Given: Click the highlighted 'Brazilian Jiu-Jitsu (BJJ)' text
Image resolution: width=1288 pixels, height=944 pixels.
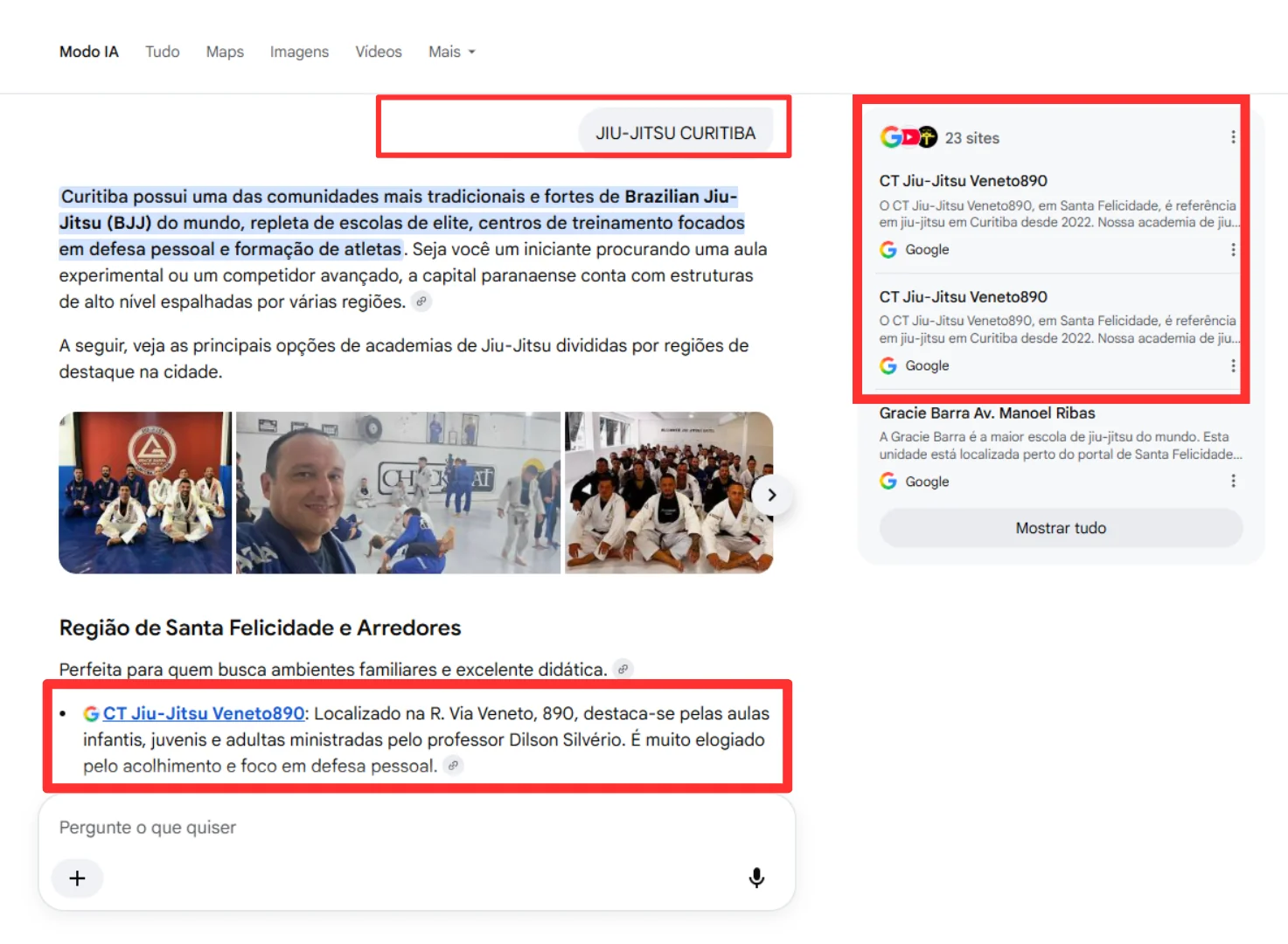Looking at the screenshot, I should [398, 209].
